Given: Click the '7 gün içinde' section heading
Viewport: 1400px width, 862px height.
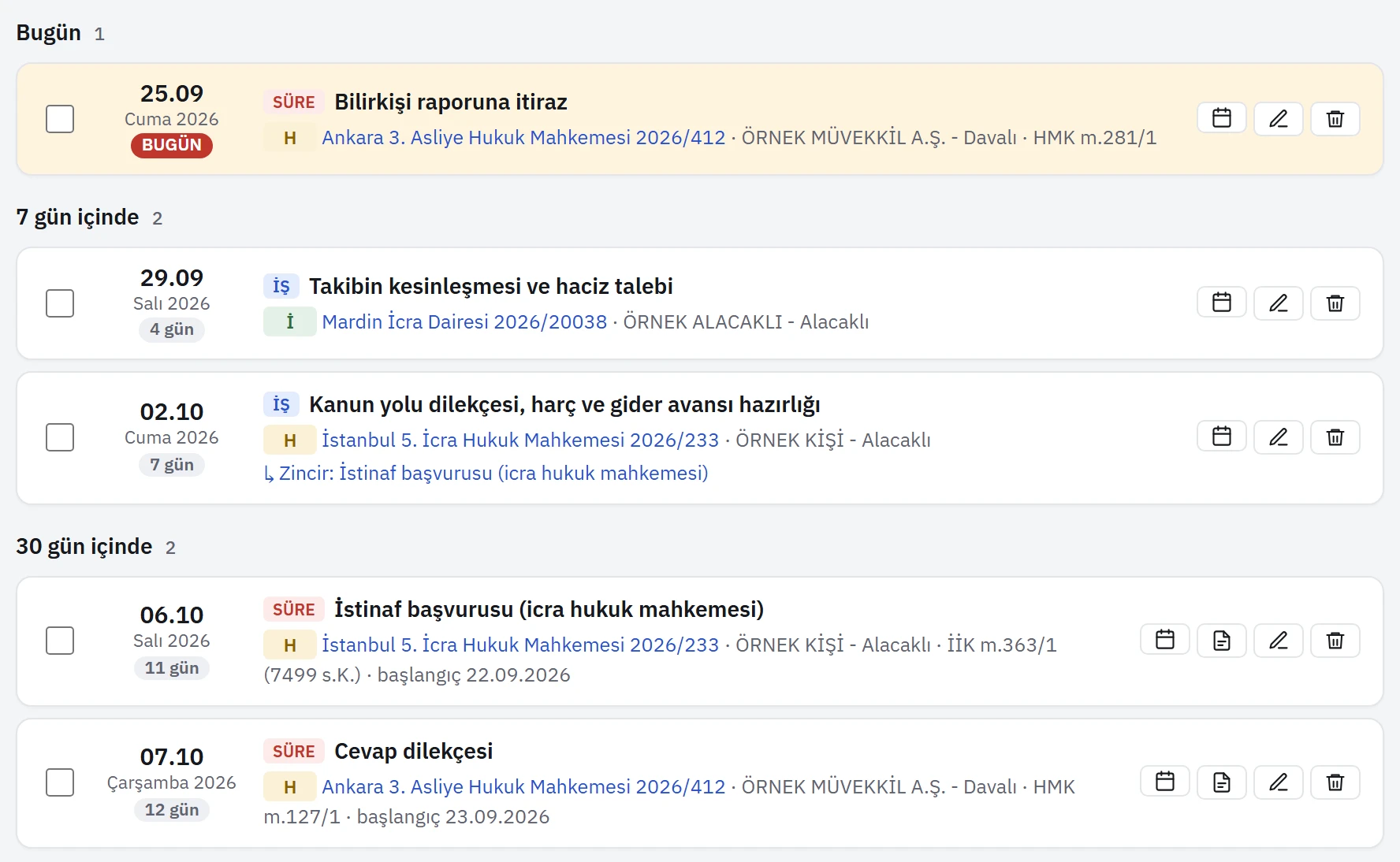Looking at the screenshot, I should point(77,217).
